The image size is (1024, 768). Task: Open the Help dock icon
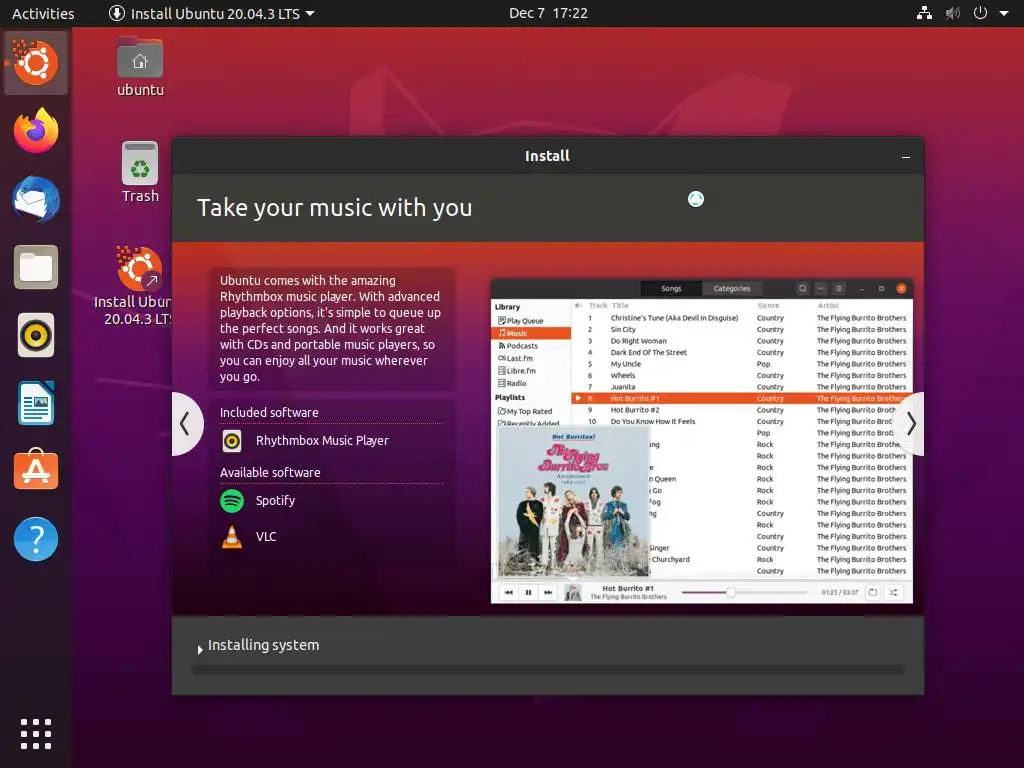pos(36,539)
